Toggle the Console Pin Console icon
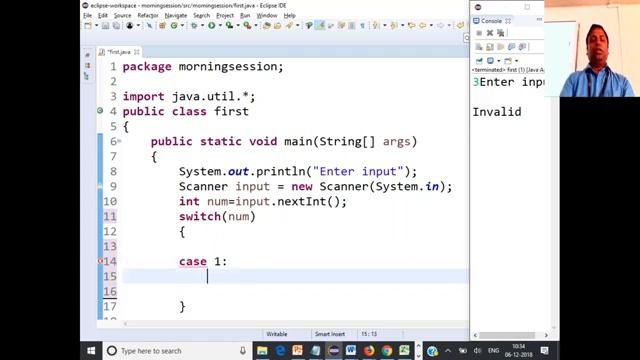 pos(479,61)
